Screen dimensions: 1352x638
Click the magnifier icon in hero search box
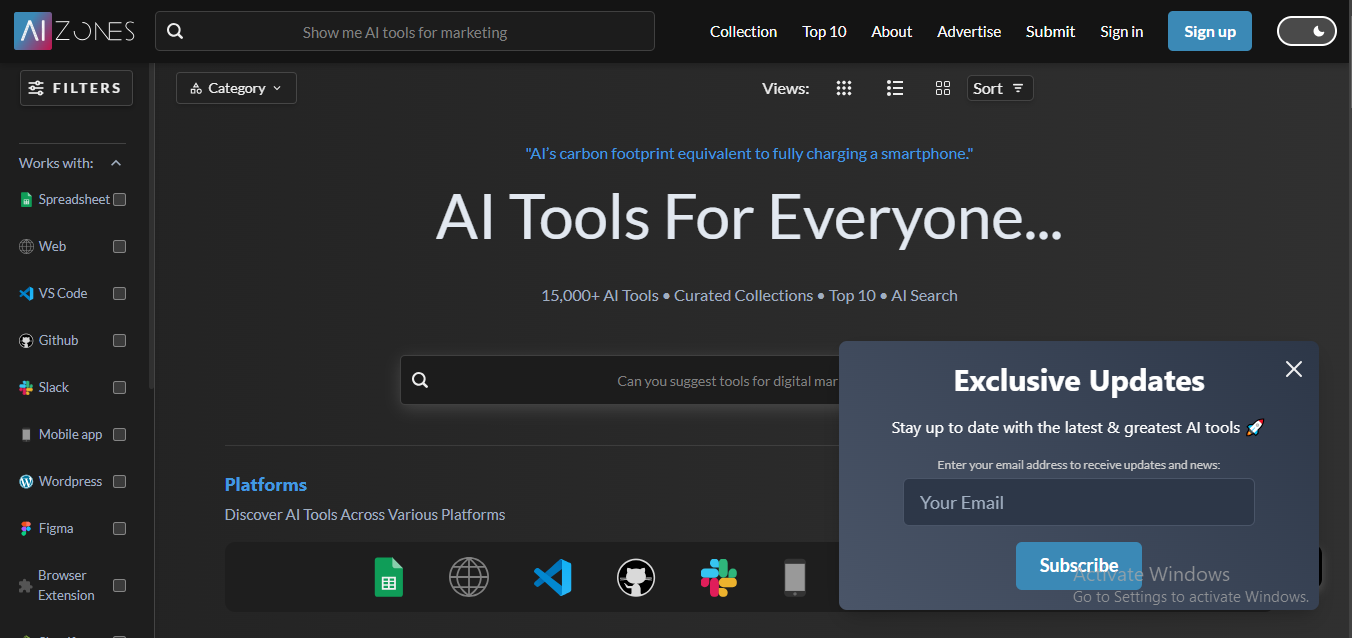(x=420, y=380)
